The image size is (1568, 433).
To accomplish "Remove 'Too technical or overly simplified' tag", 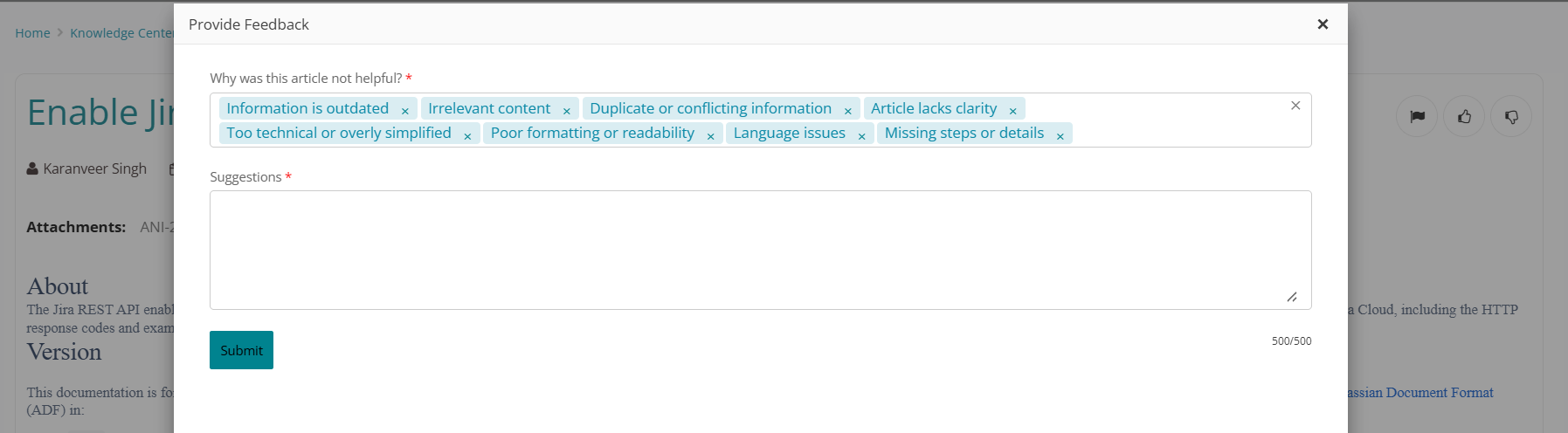I will point(467,135).
